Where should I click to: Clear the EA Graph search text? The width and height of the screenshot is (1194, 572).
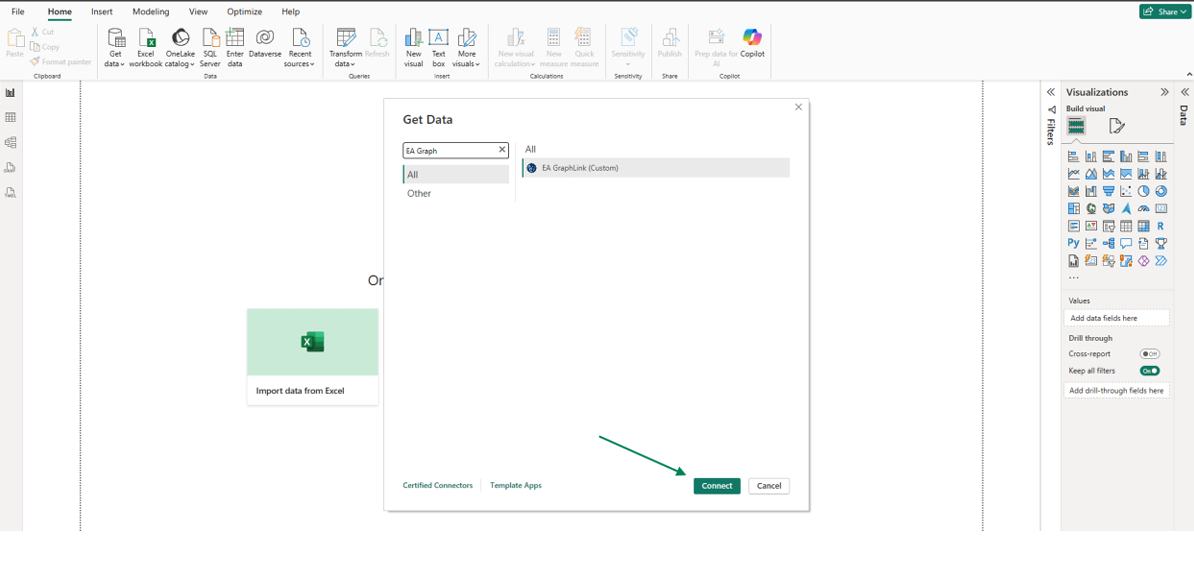pos(502,150)
